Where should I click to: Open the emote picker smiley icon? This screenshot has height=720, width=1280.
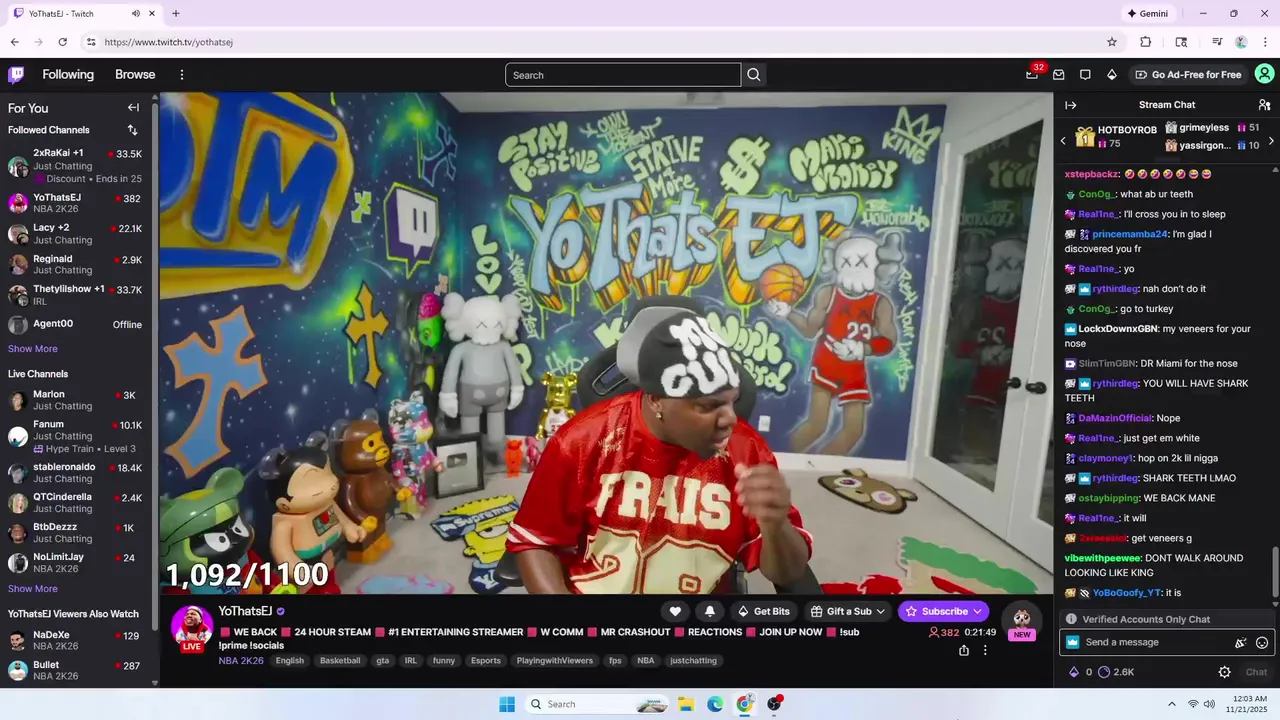tap(1262, 643)
